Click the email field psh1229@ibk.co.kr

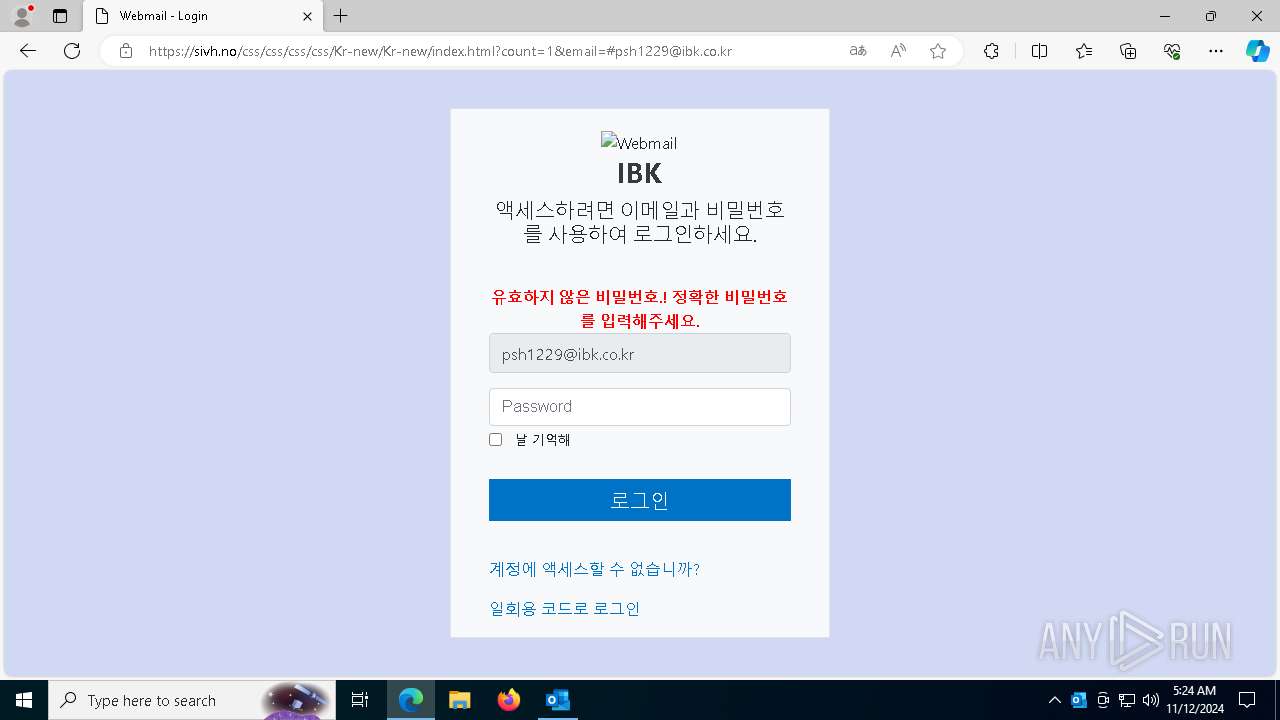[x=640, y=353]
